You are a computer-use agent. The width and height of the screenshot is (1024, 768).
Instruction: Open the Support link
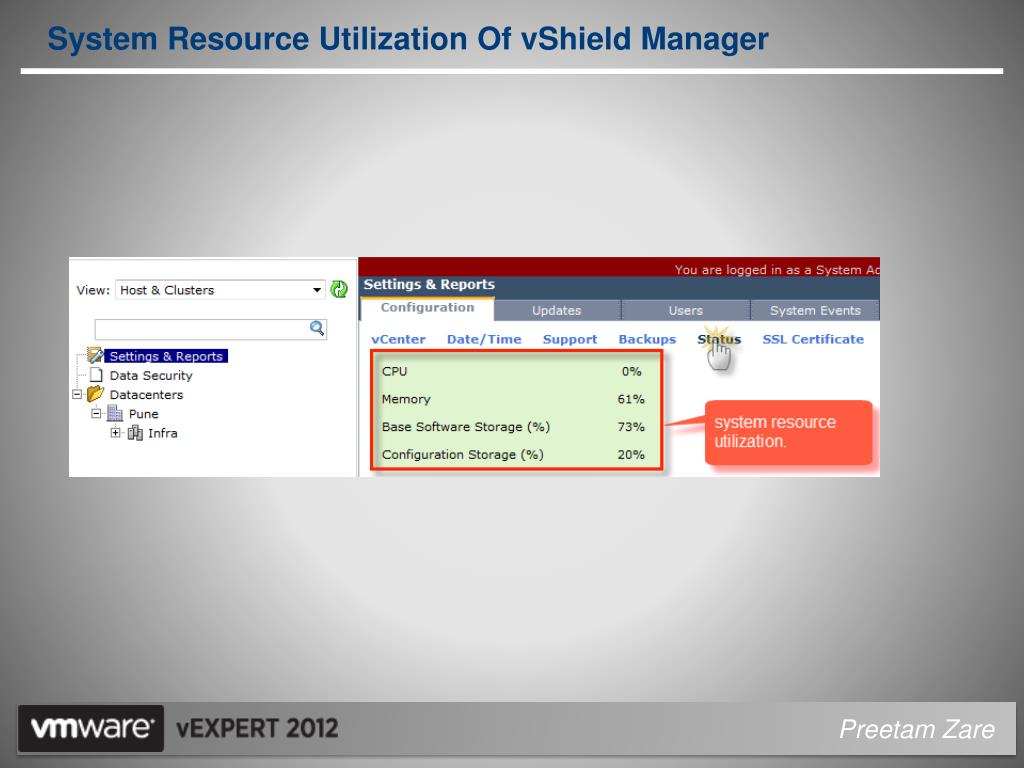click(x=569, y=340)
